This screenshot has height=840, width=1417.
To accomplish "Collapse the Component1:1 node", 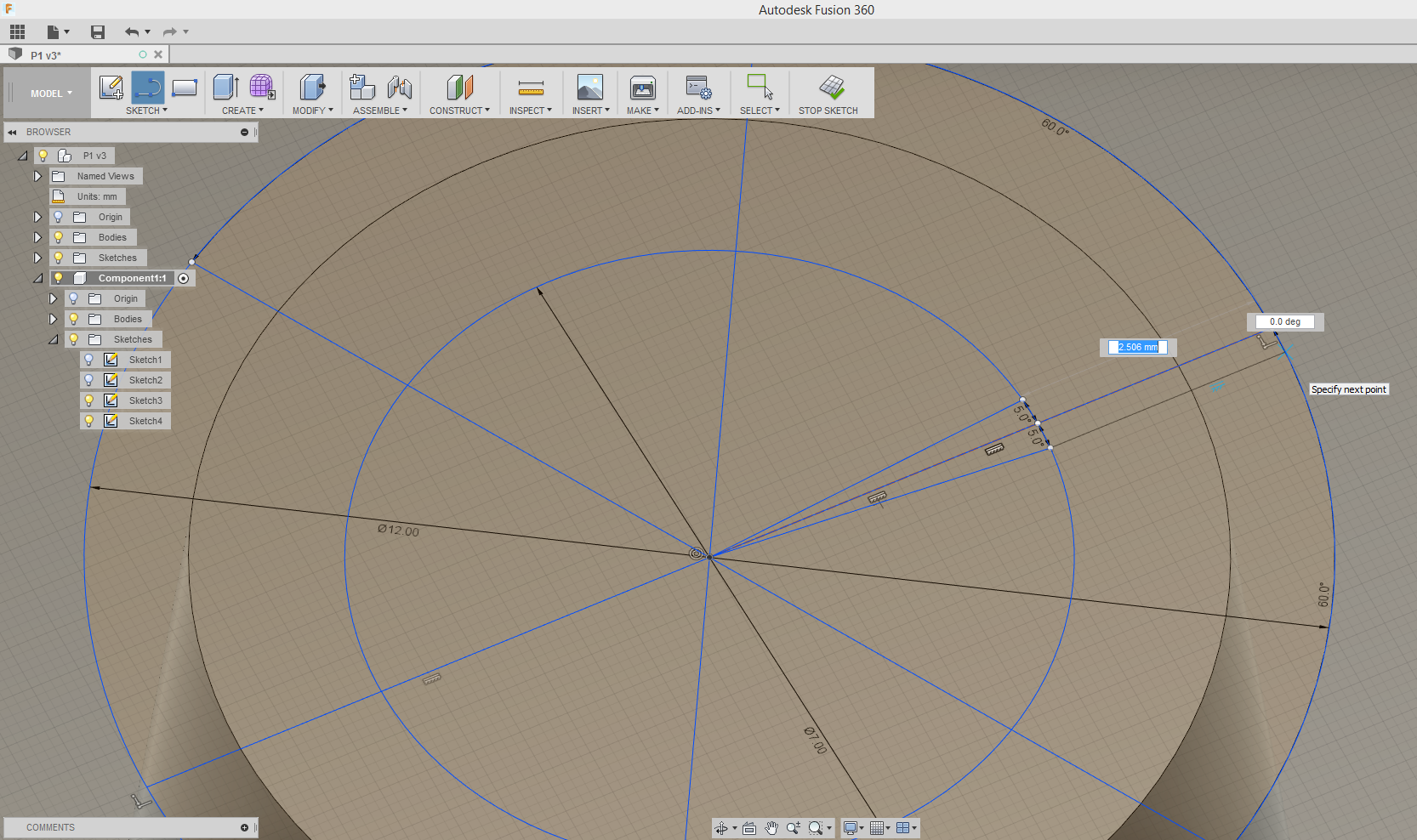I will point(37,278).
